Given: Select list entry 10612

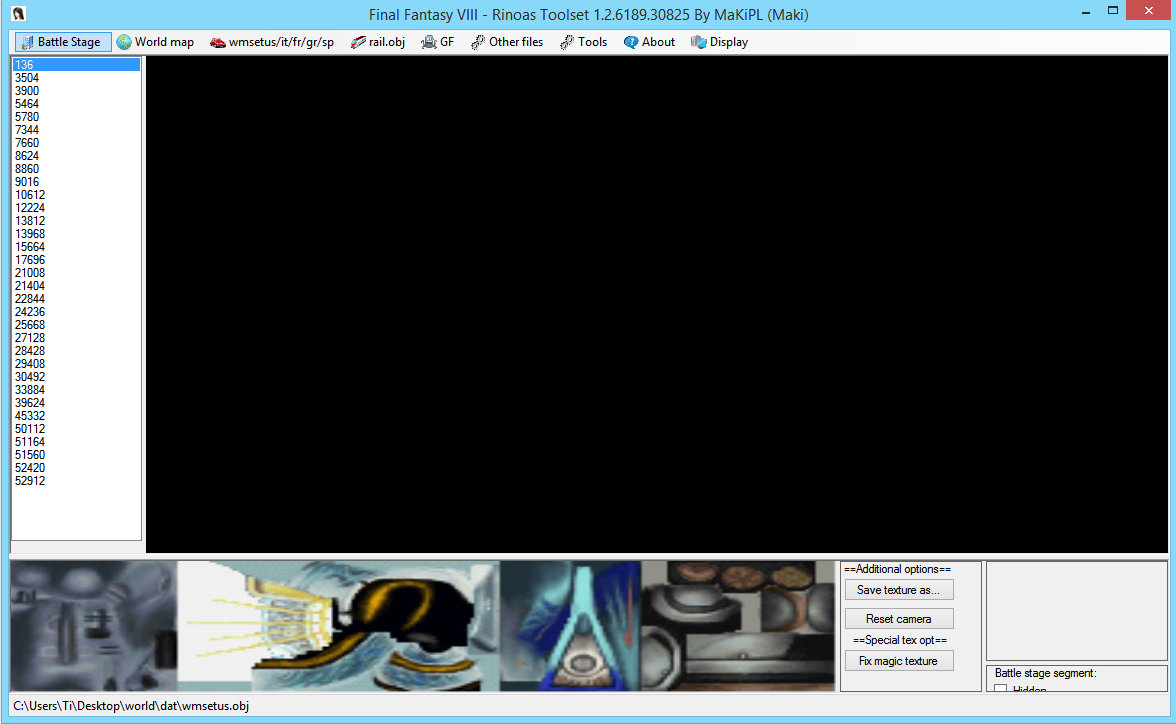Looking at the screenshot, I should (x=76, y=195).
